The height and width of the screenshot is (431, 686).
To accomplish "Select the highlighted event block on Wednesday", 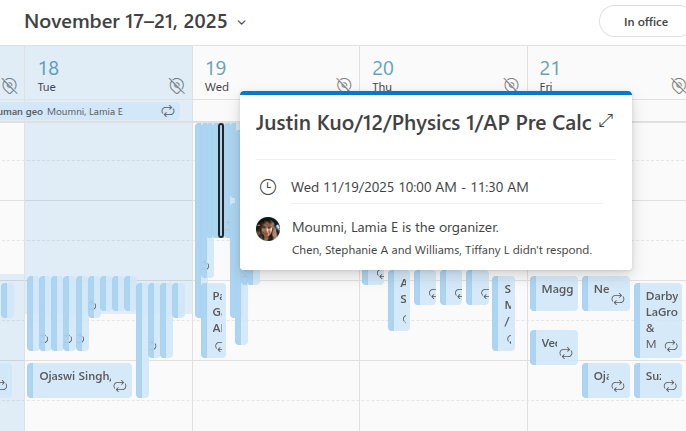I will tap(221, 180).
